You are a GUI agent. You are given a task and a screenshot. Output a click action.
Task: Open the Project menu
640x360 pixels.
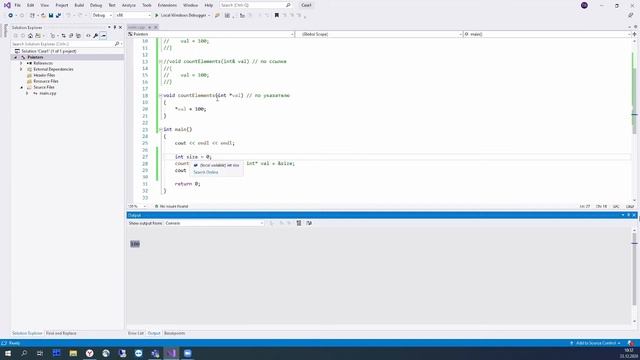click(62, 5)
